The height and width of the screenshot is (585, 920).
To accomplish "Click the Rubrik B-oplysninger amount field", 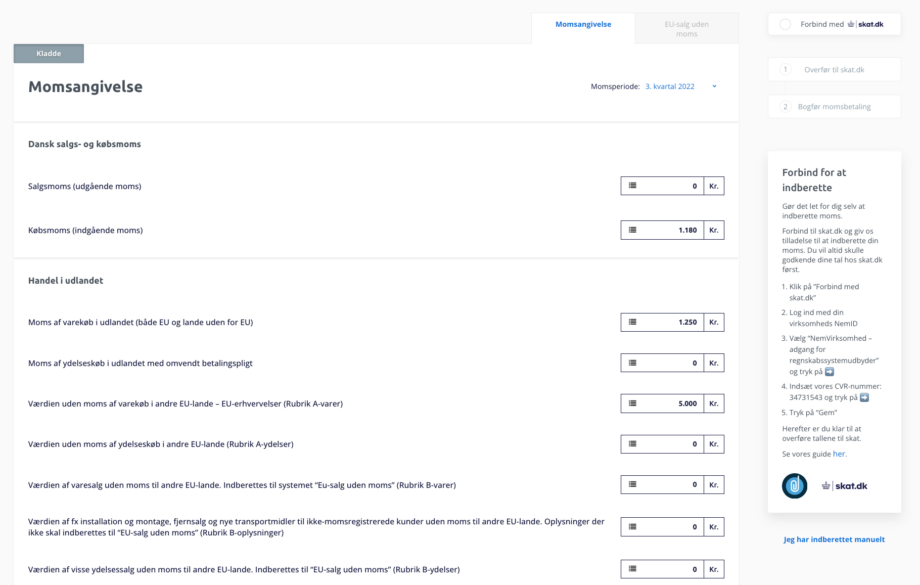I will click(672, 527).
